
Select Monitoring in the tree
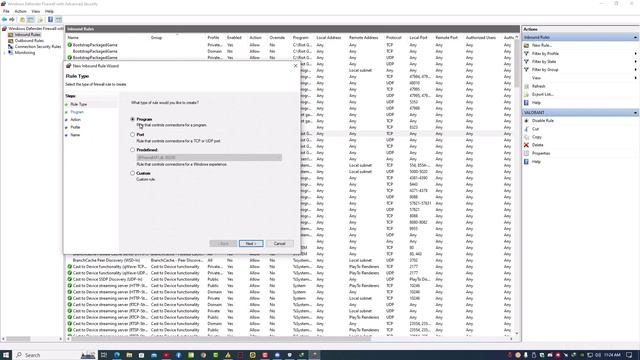click(x=24, y=53)
